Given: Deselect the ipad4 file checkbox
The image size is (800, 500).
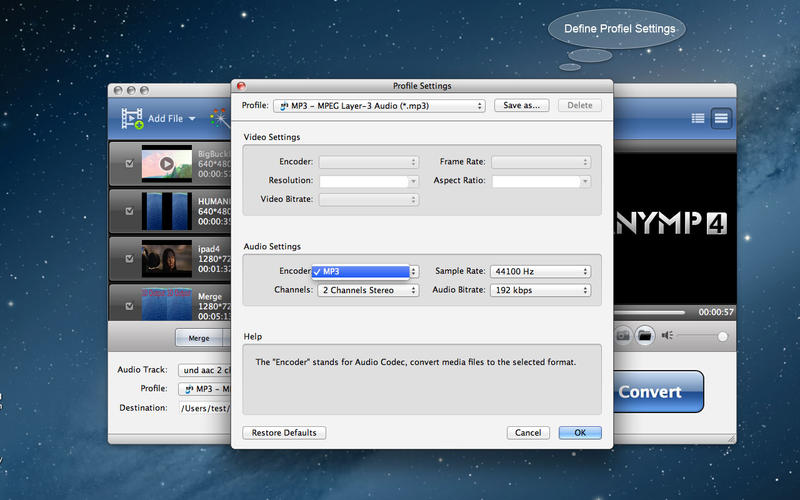Looking at the screenshot, I should [x=129, y=258].
